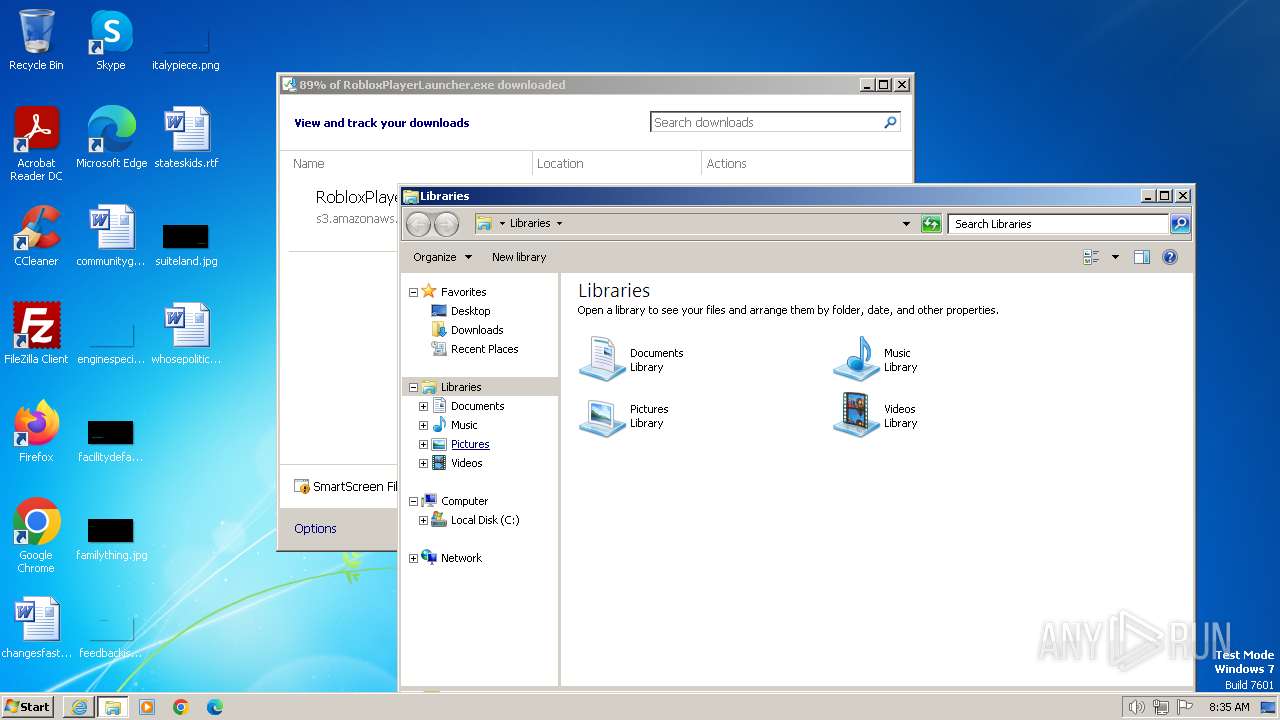The height and width of the screenshot is (720, 1280).
Task: Click the search magnifier in Libraries window
Action: (1180, 224)
